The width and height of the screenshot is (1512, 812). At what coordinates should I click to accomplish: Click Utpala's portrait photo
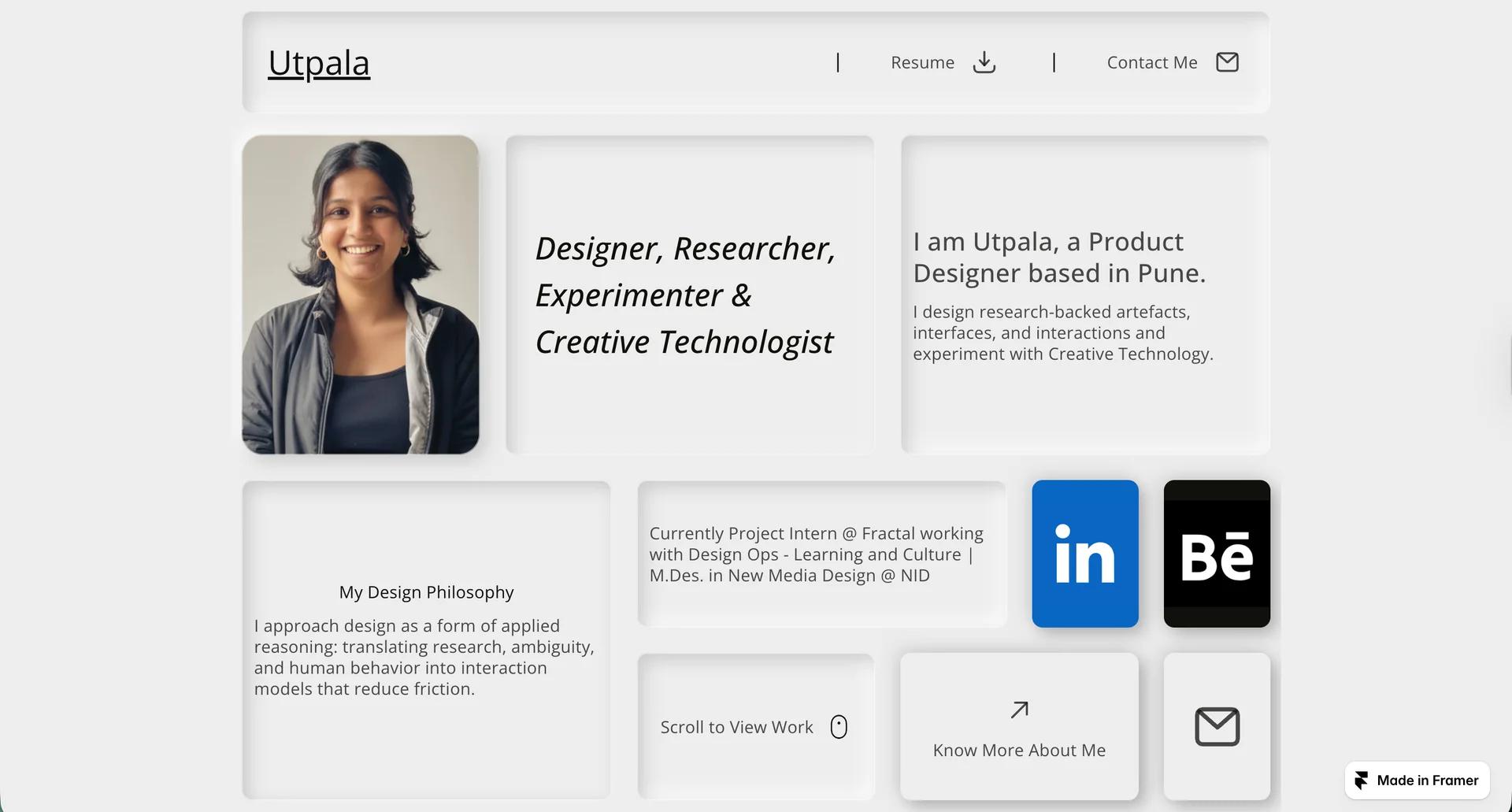click(361, 295)
